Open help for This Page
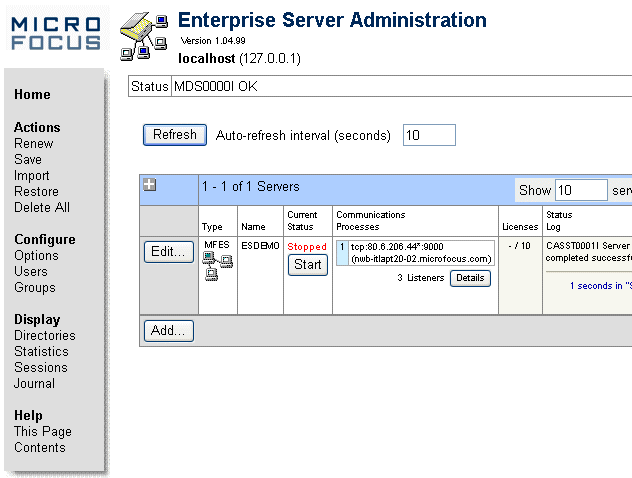 point(43,432)
